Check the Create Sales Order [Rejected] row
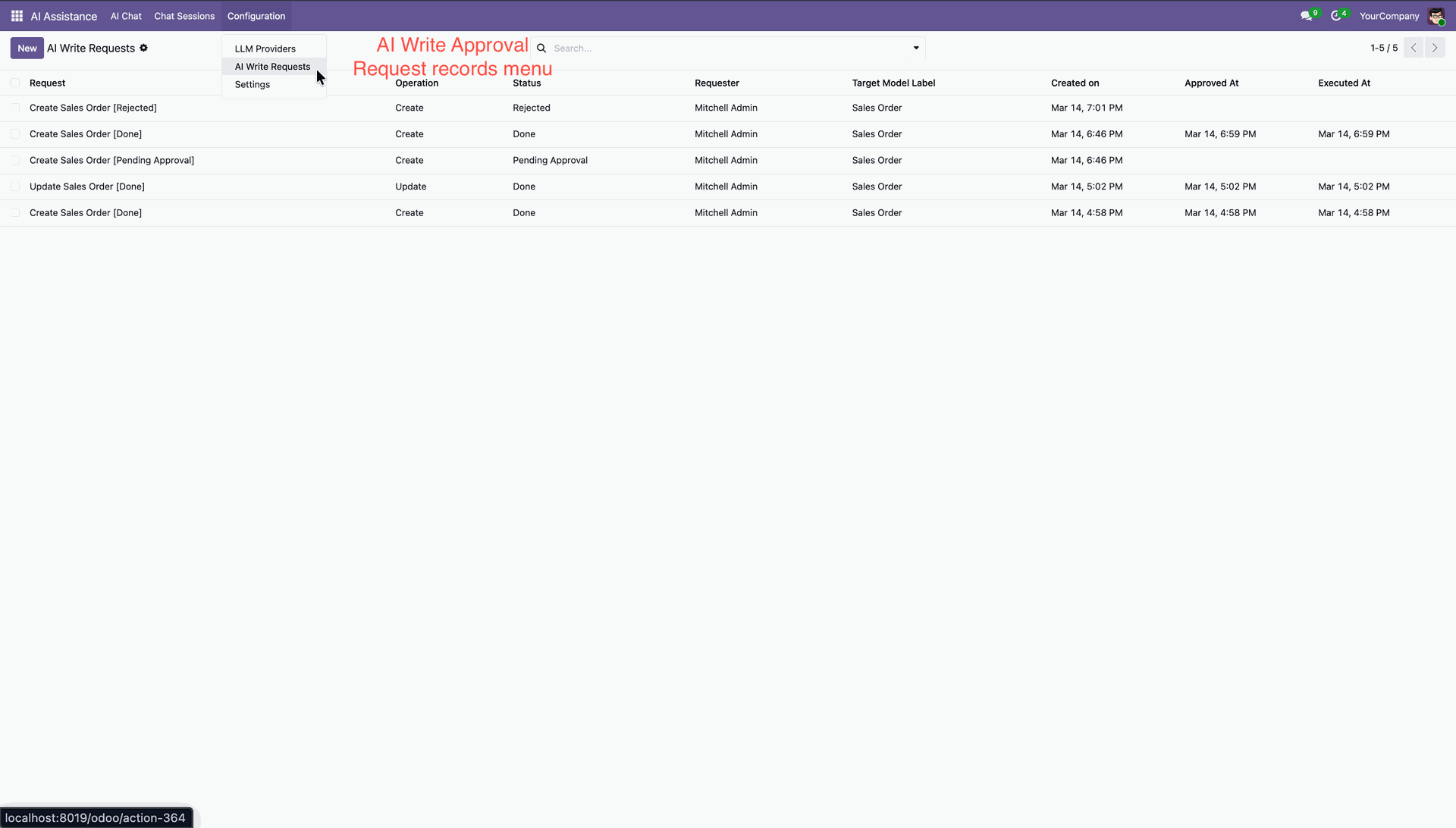Viewport: 1456px width, 828px height. tap(15, 108)
